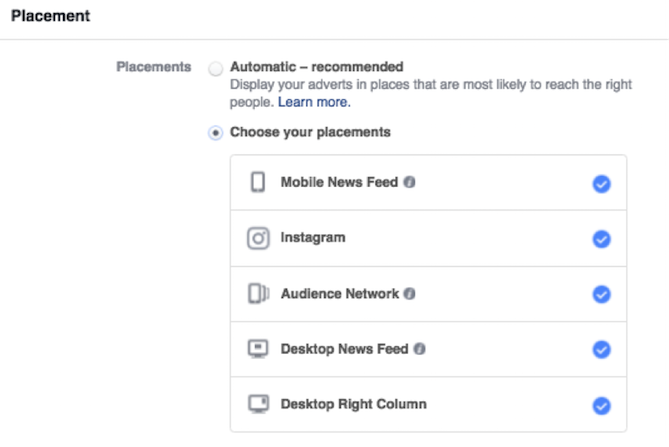This screenshot has height=447, width=669.
Task: Open the info icon next to Desktop News Feed
Action: 419,349
